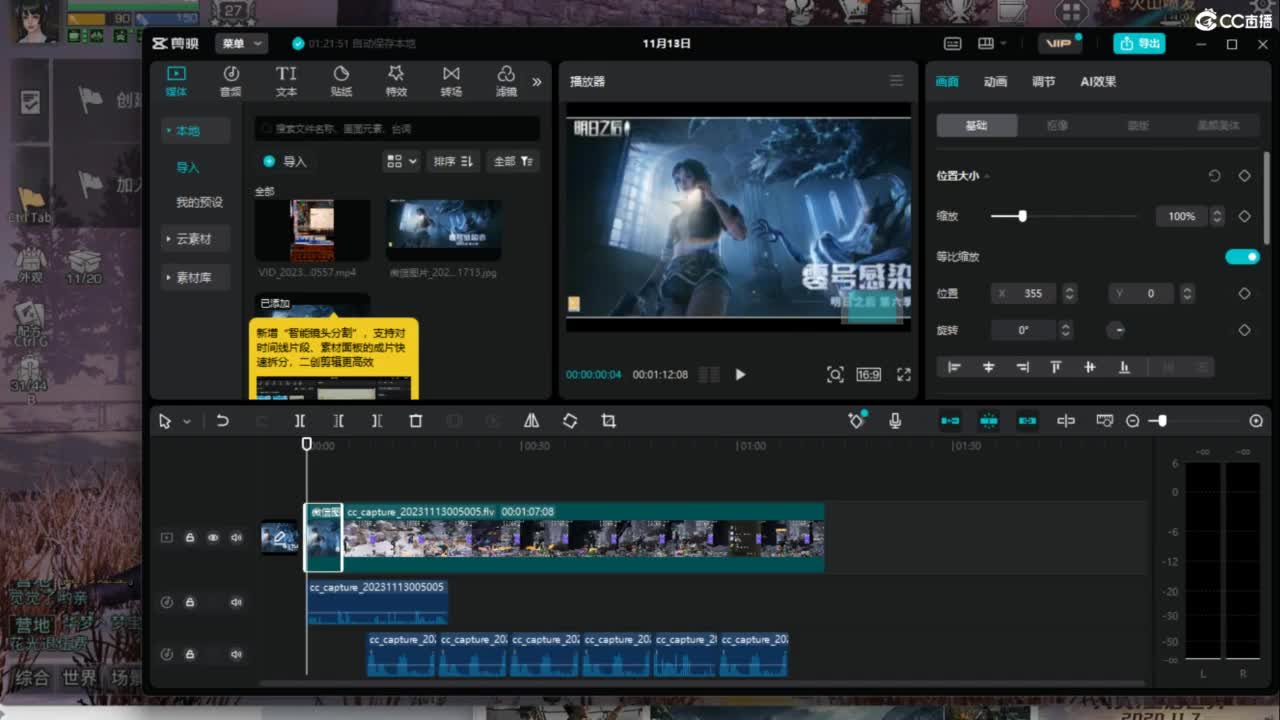Play the preview video
The height and width of the screenshot is (720, 1280).
740,374
